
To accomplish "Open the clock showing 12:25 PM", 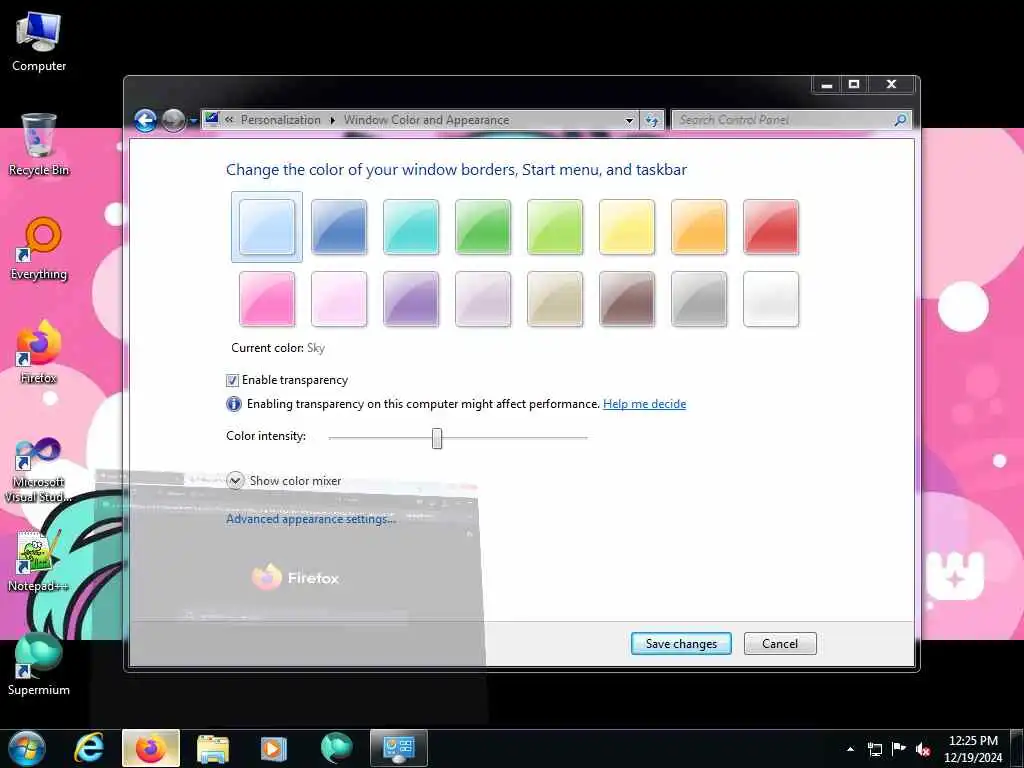I will [973, 749].
